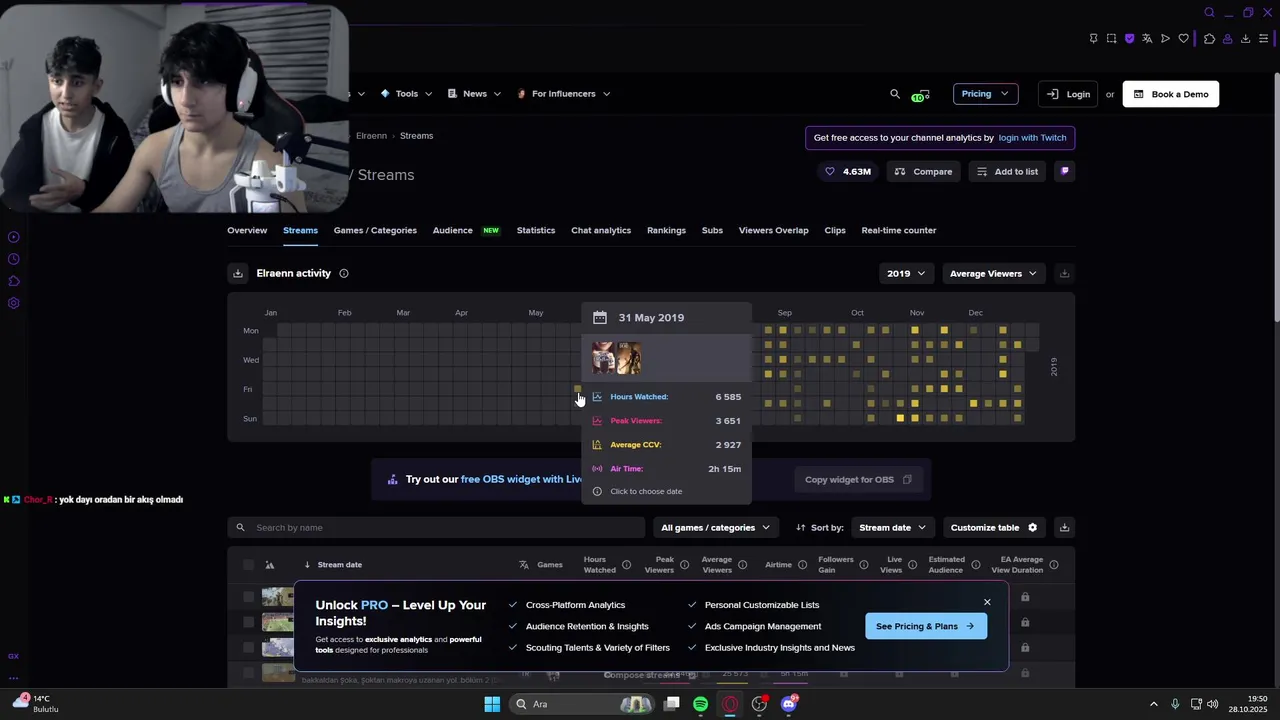Click login with Twitch link

point(1032,138)
